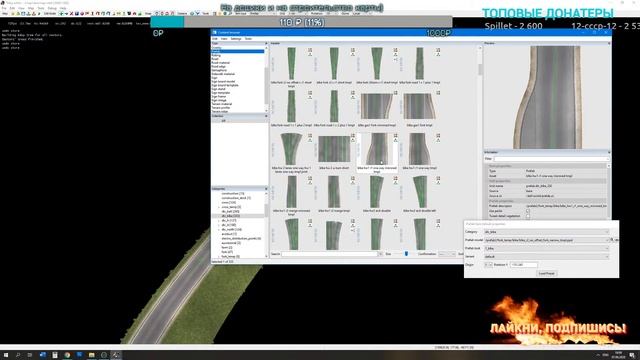Click the Search field below thumbnails
640x360 pixels.
[x=329, y=254]
